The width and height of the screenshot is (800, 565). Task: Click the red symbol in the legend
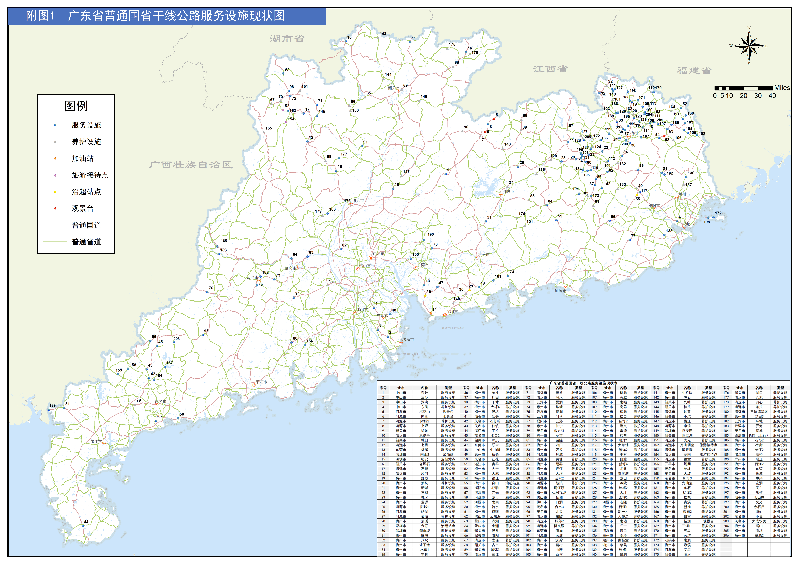pos(56,208)
